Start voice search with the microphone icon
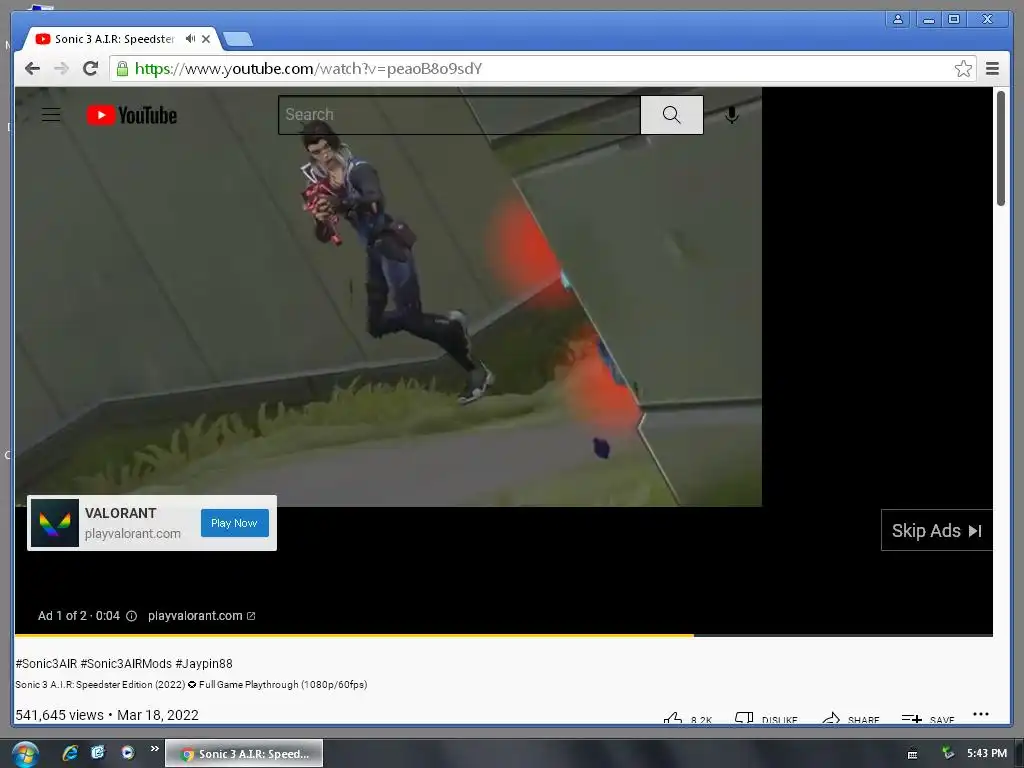The height and width of the screenshot is (768, 1024). 732,115
